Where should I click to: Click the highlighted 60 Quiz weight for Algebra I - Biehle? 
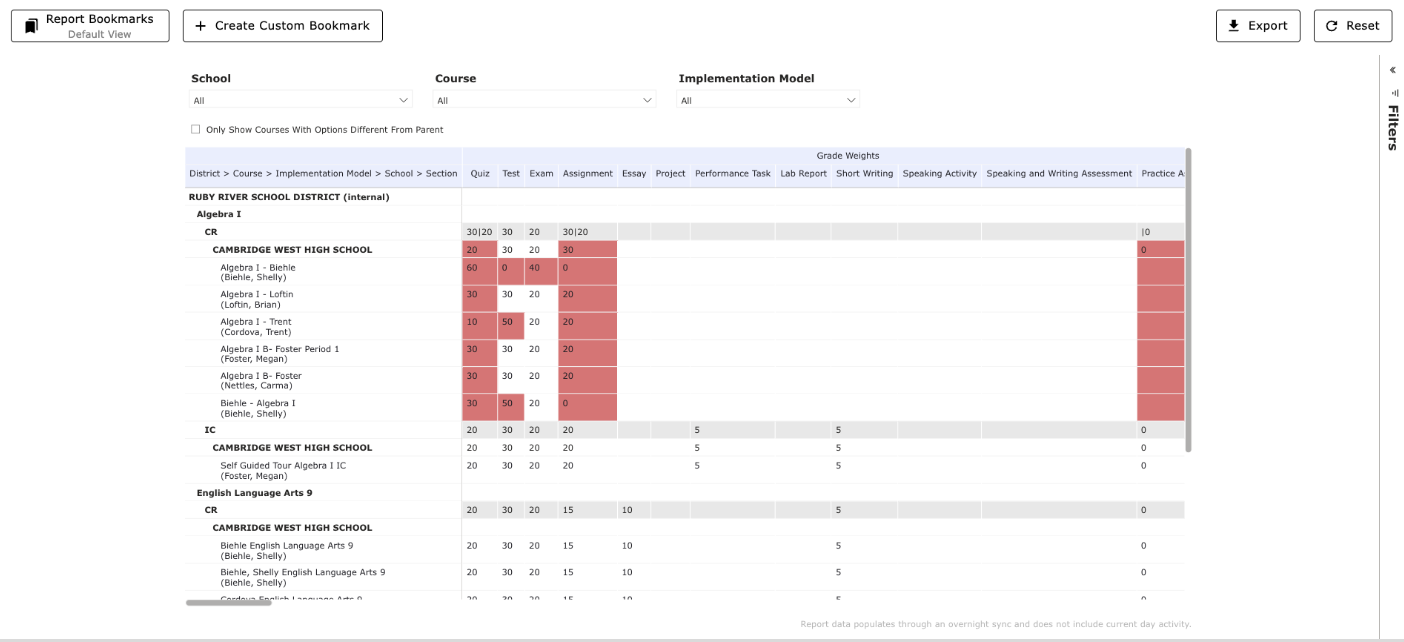click(478, 270)
